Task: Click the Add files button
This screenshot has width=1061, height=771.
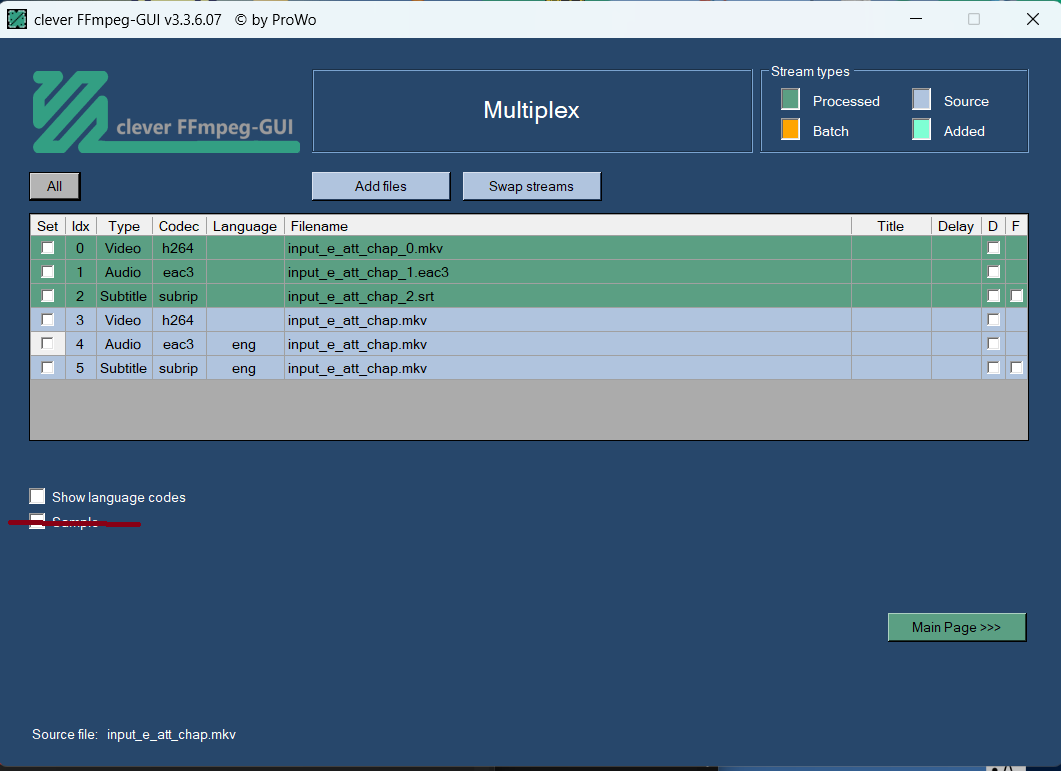Action: [x=381, y=186]
